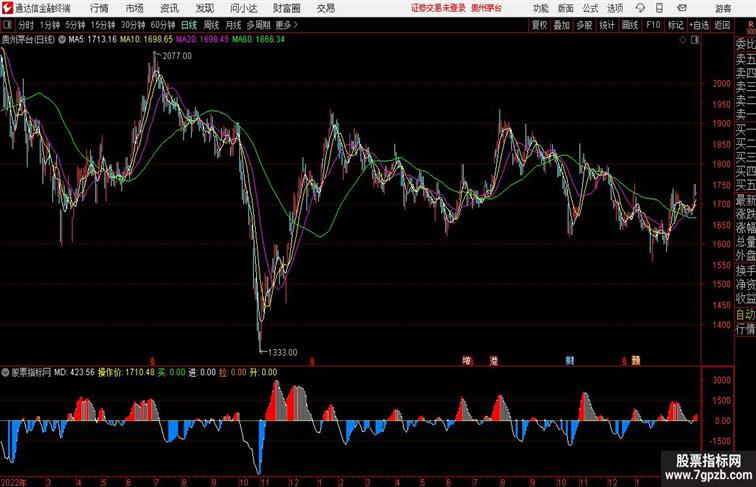This screenshot has width=756, height=487.
Task: Switch to the 30分钟 period tab
Action: [x=133, y=25]
